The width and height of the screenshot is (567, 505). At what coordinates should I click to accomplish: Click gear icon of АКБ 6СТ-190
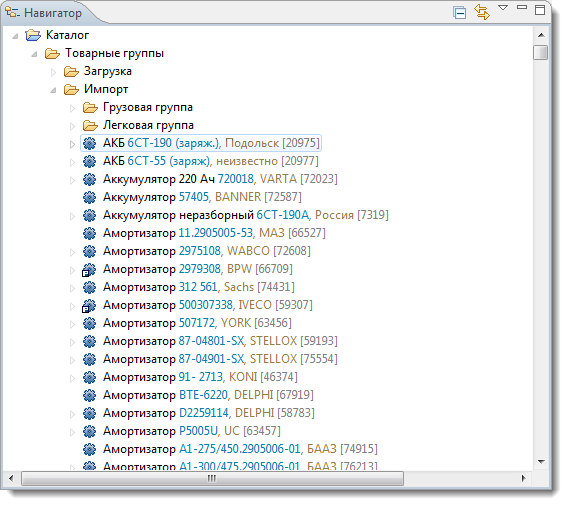pyautogui.click(x=89, y=144)
